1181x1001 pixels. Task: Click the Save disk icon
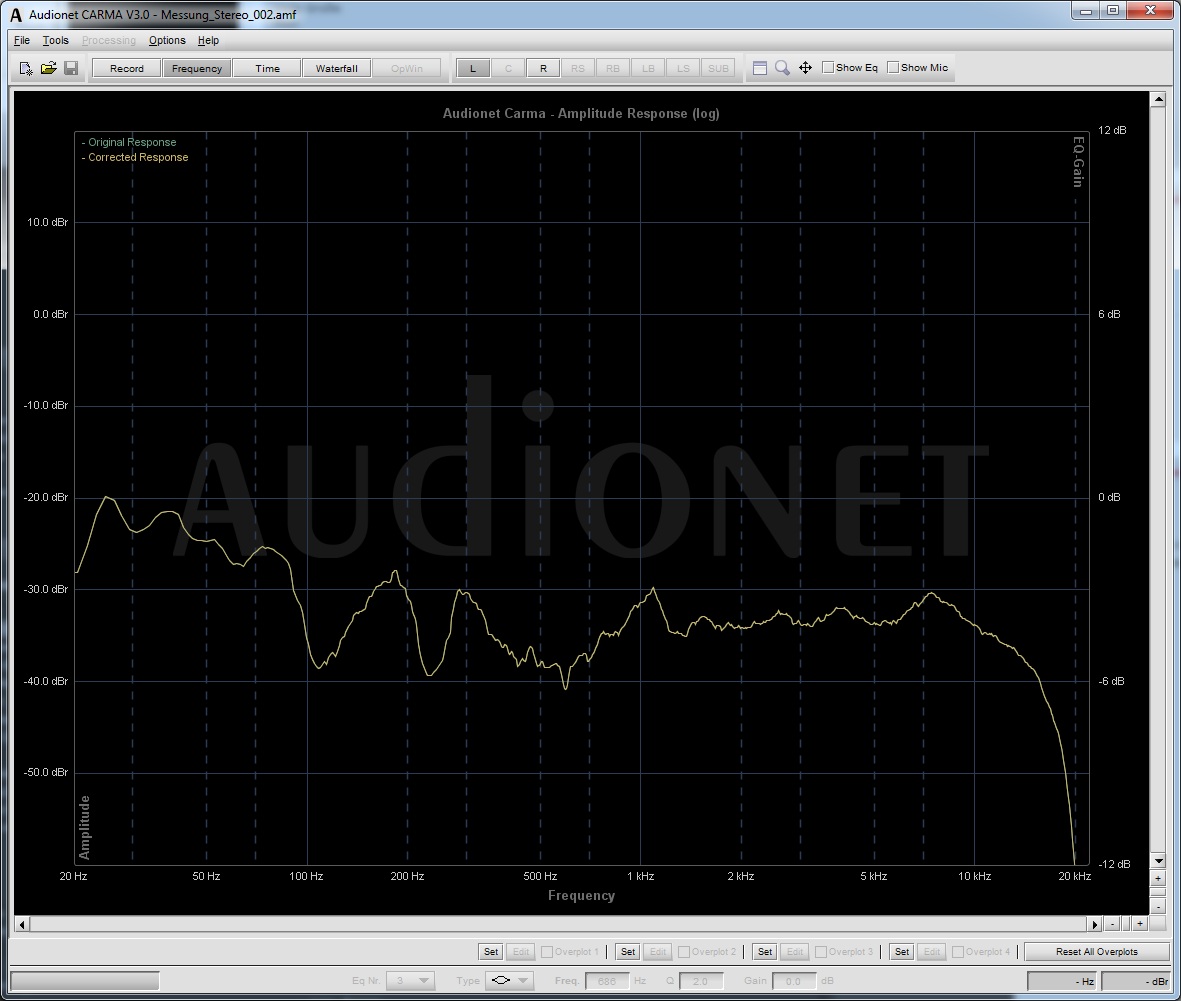pos(71,68)
